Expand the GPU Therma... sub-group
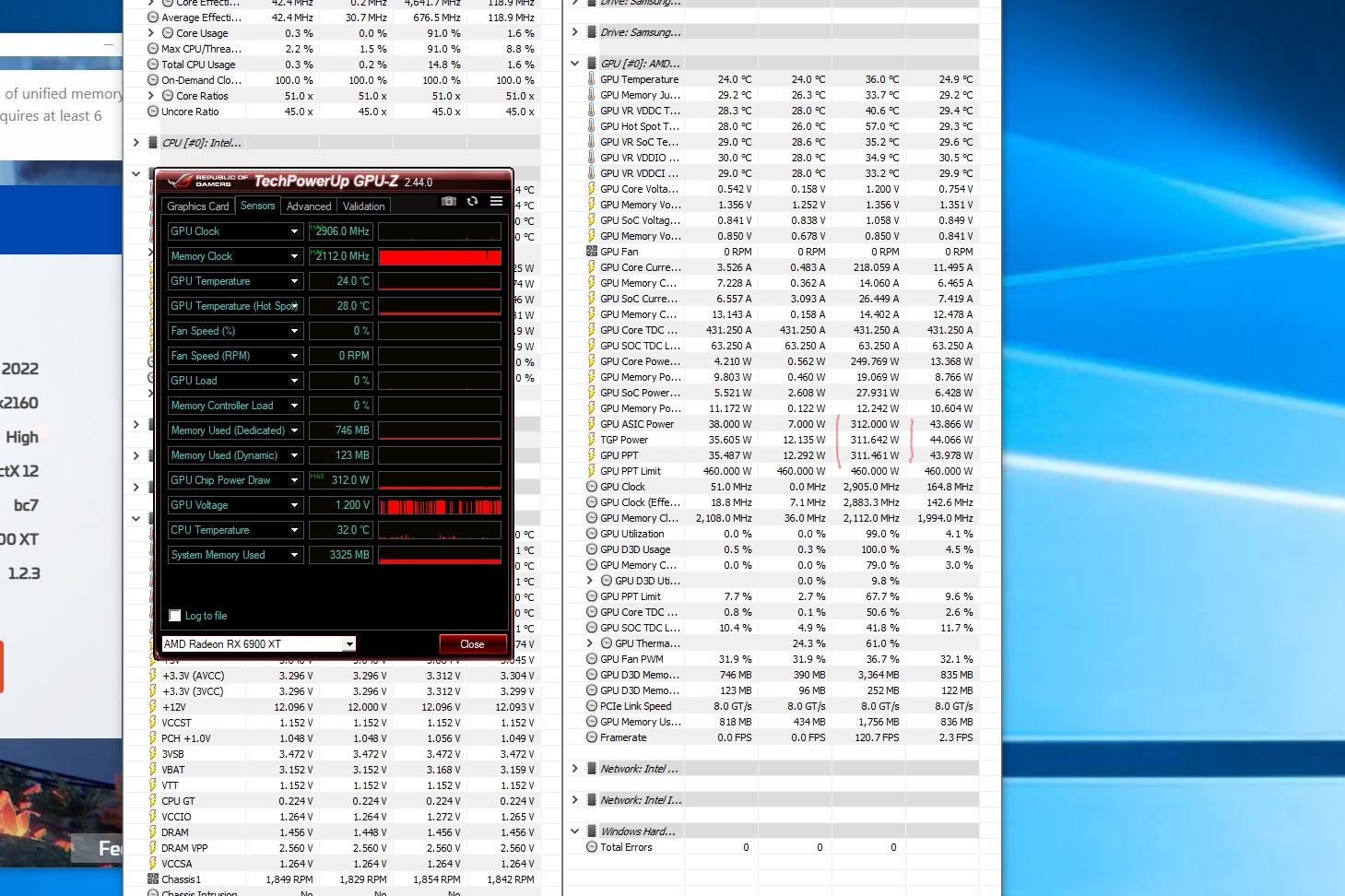The image size is (1345, 896). [x=590, y=643]
